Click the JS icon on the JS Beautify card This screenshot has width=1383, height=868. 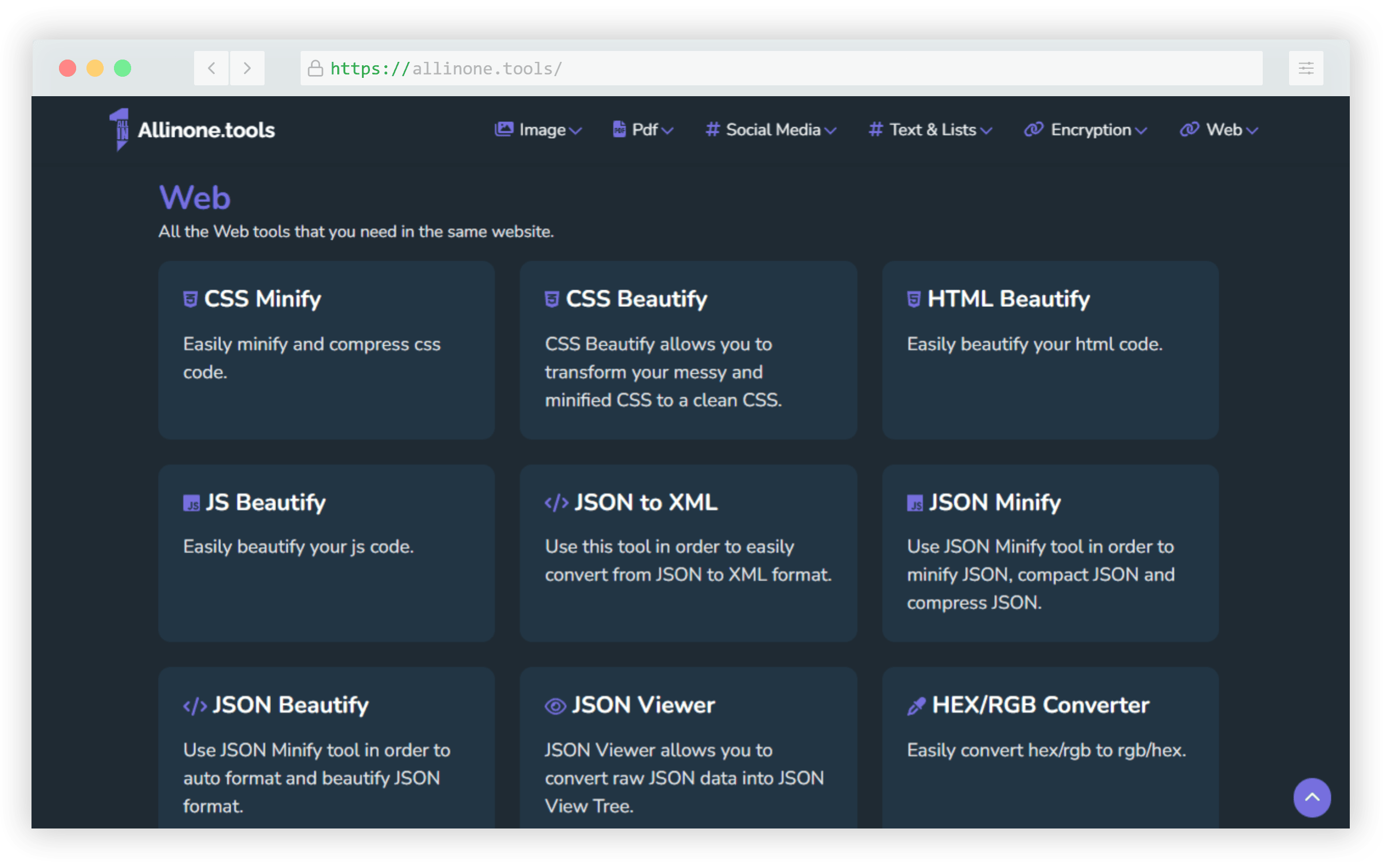[192, 502]
